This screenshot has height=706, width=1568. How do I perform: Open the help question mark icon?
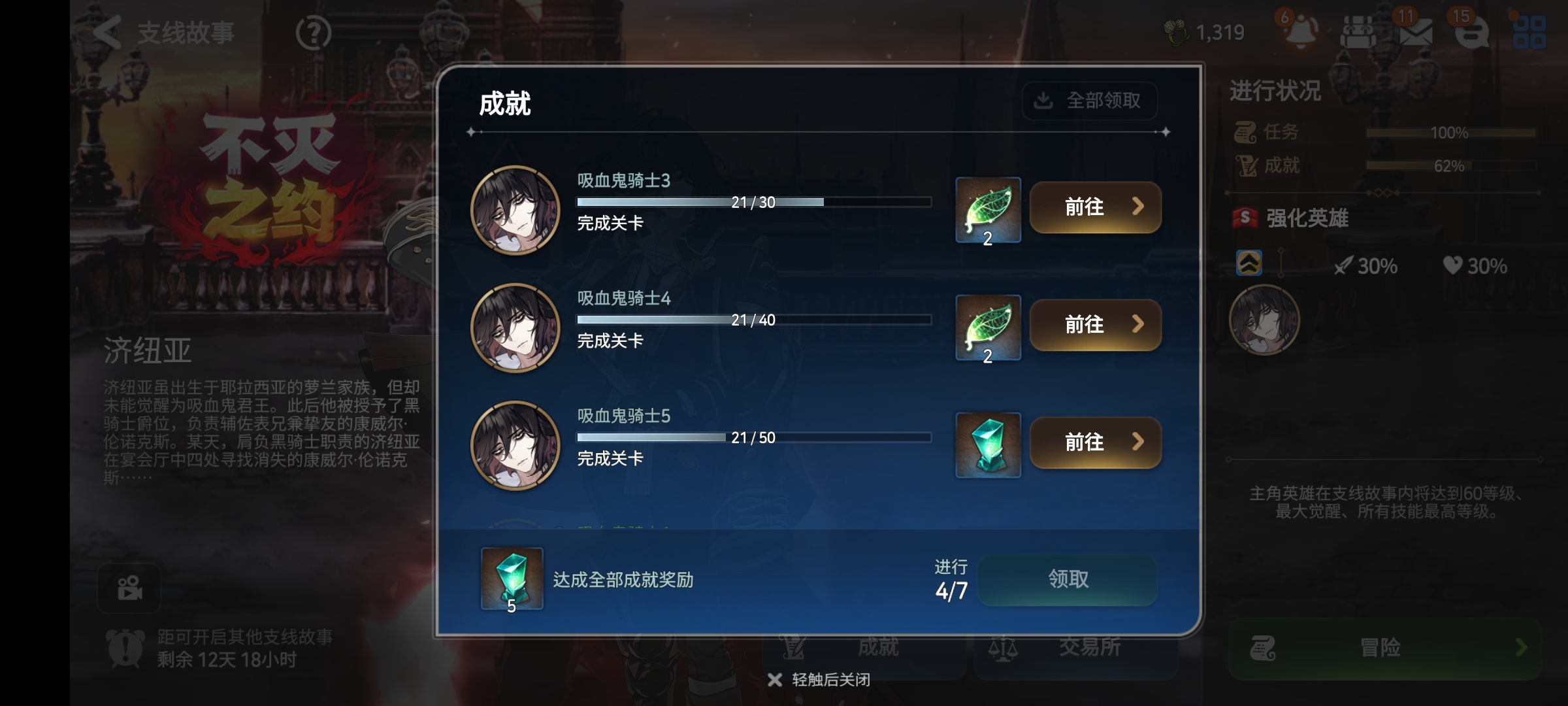click(x=314, y=33)
